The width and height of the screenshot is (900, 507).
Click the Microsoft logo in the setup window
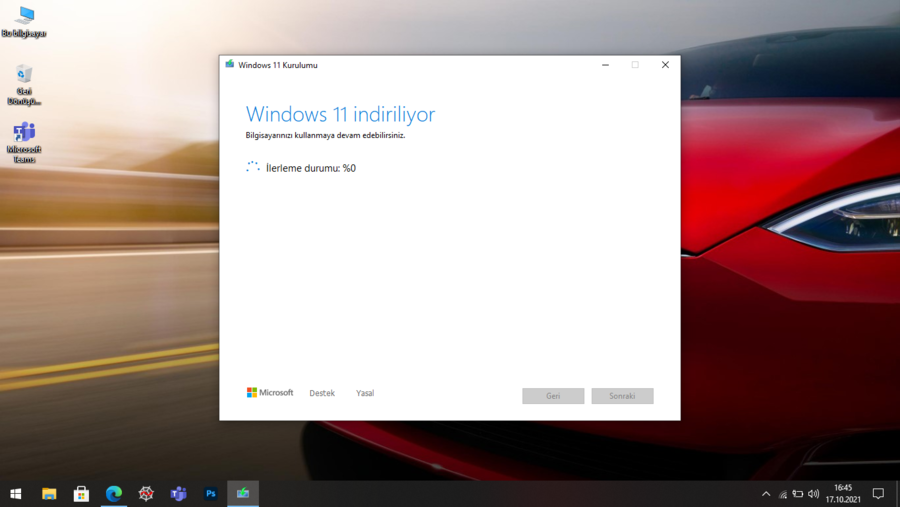[x=270, y=393]
